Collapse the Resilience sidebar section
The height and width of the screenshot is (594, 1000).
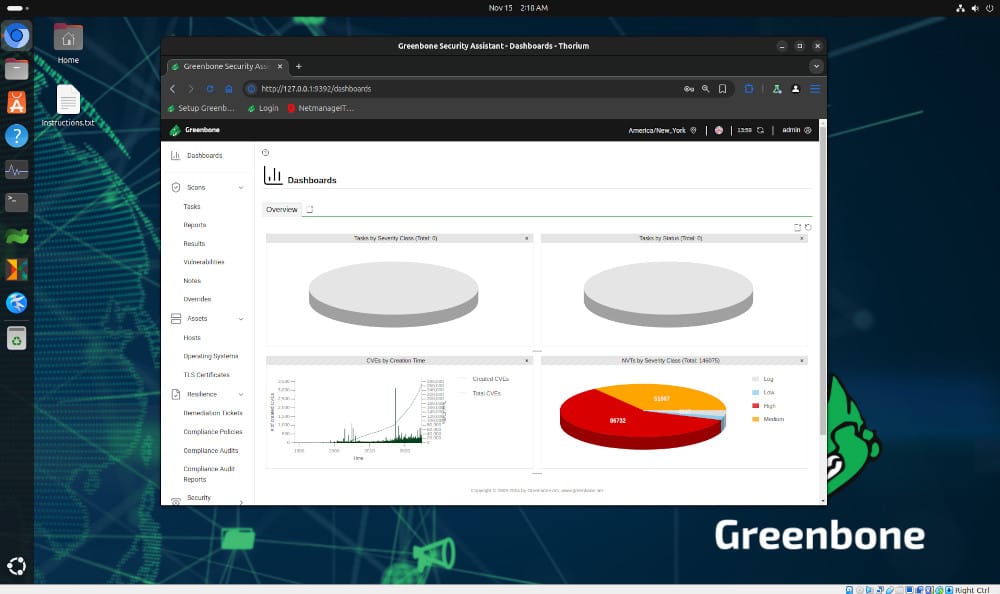(x=240, y=394)
